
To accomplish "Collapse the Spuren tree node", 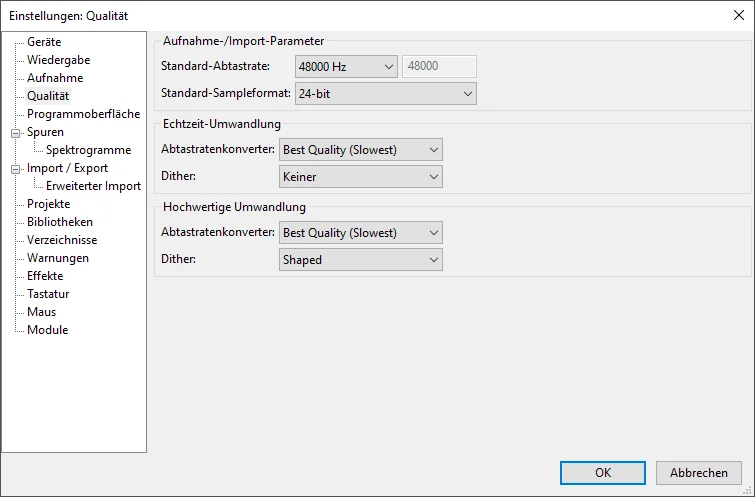I will coord(15,132).
